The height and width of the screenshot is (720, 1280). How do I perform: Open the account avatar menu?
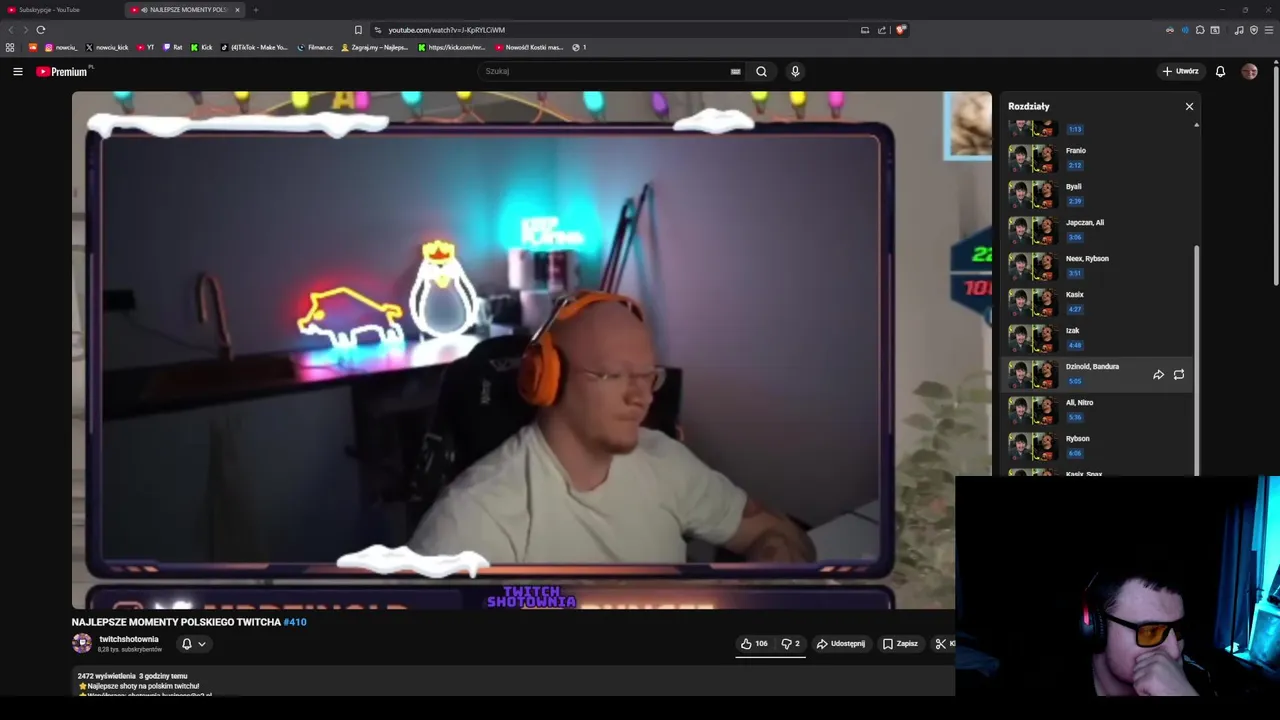coord(1249,71)
